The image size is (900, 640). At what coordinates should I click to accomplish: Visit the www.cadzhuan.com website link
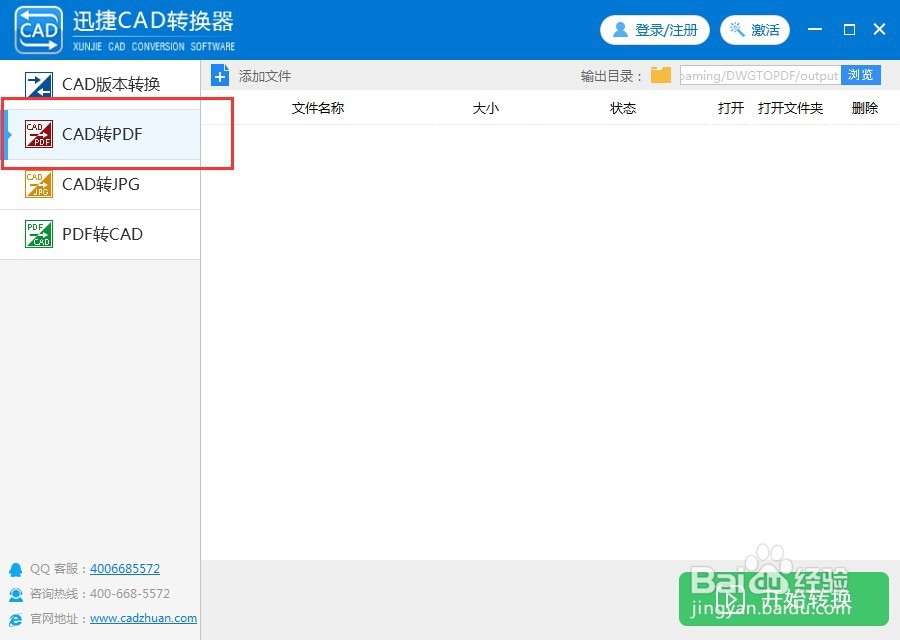pyautogui.click(x=143, y=618)
